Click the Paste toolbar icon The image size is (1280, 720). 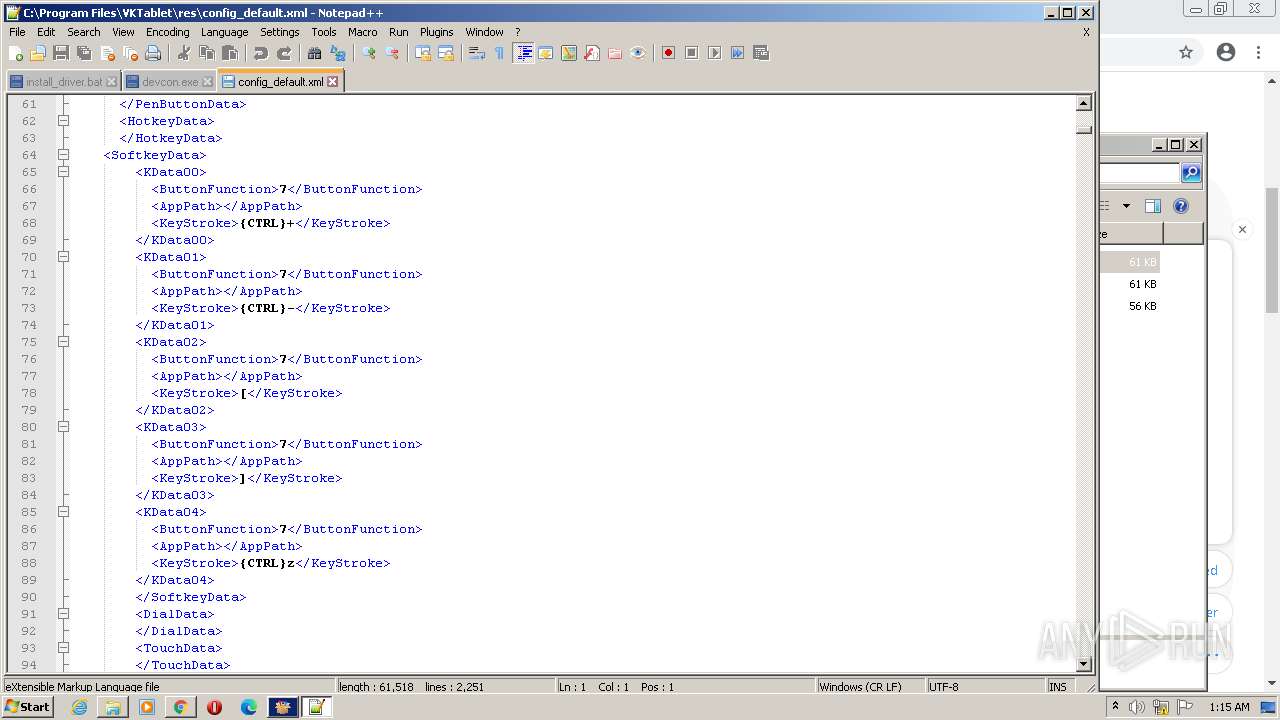point(229,53)
